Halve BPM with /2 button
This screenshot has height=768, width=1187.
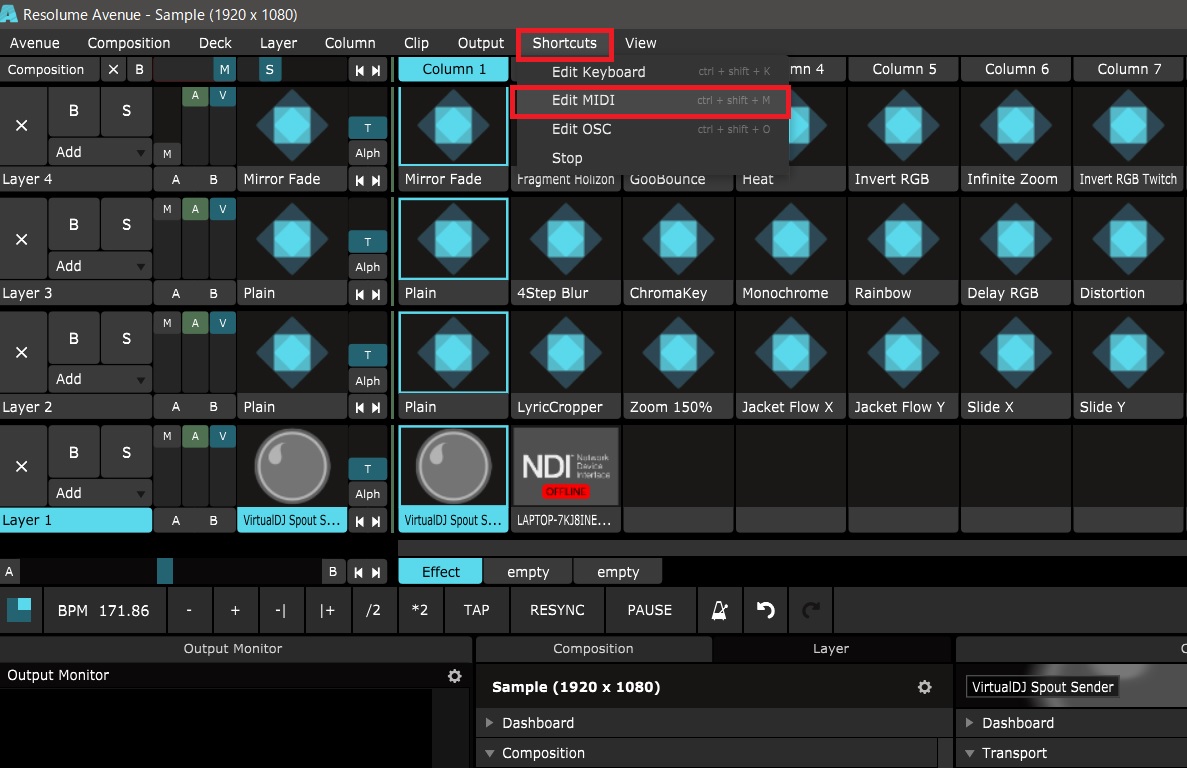coord(373,610)
